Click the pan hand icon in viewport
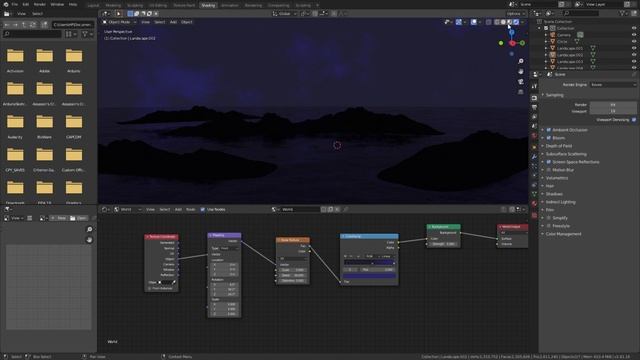This screenshot has width=640, height=360. coord(521,71)
